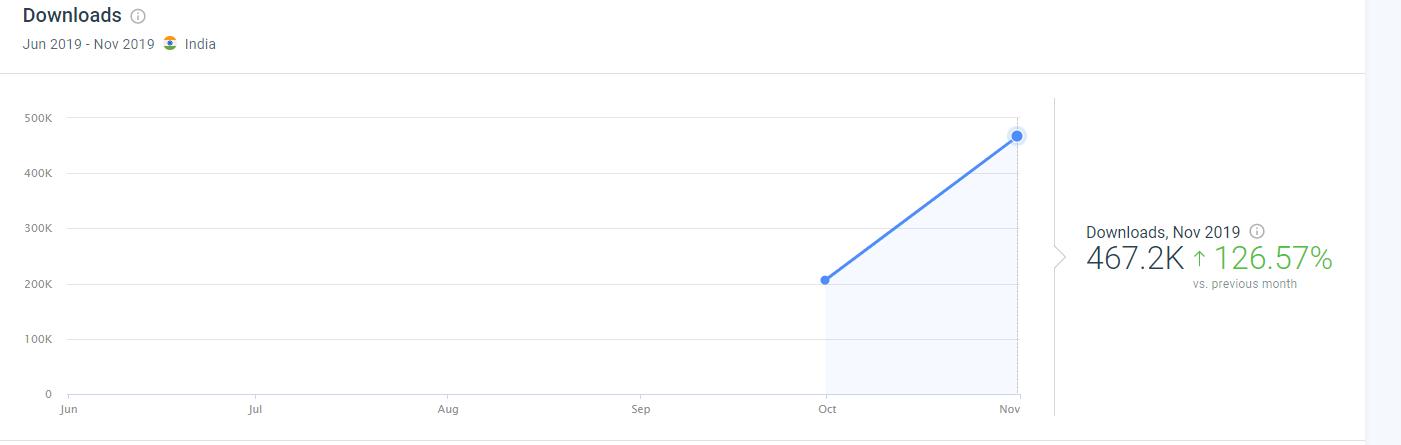Click the 126.57% change percentage
The image size is (1401, 445).
[1273, 259]
